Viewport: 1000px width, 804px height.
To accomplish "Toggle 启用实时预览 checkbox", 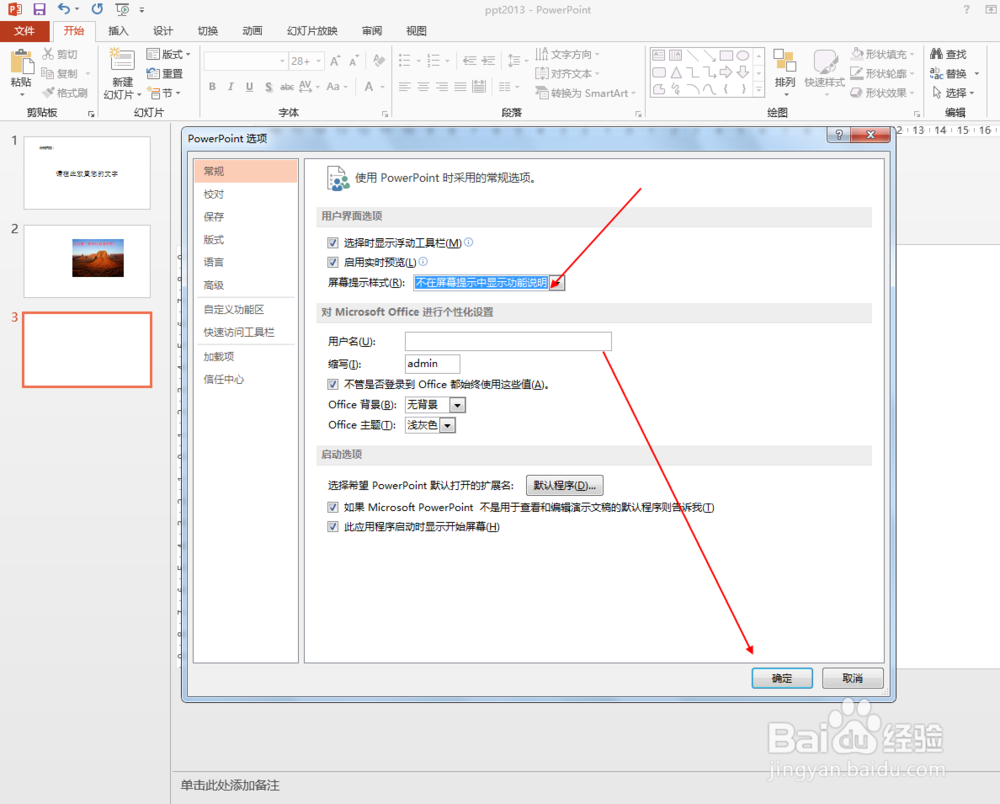I will point(332,262).
